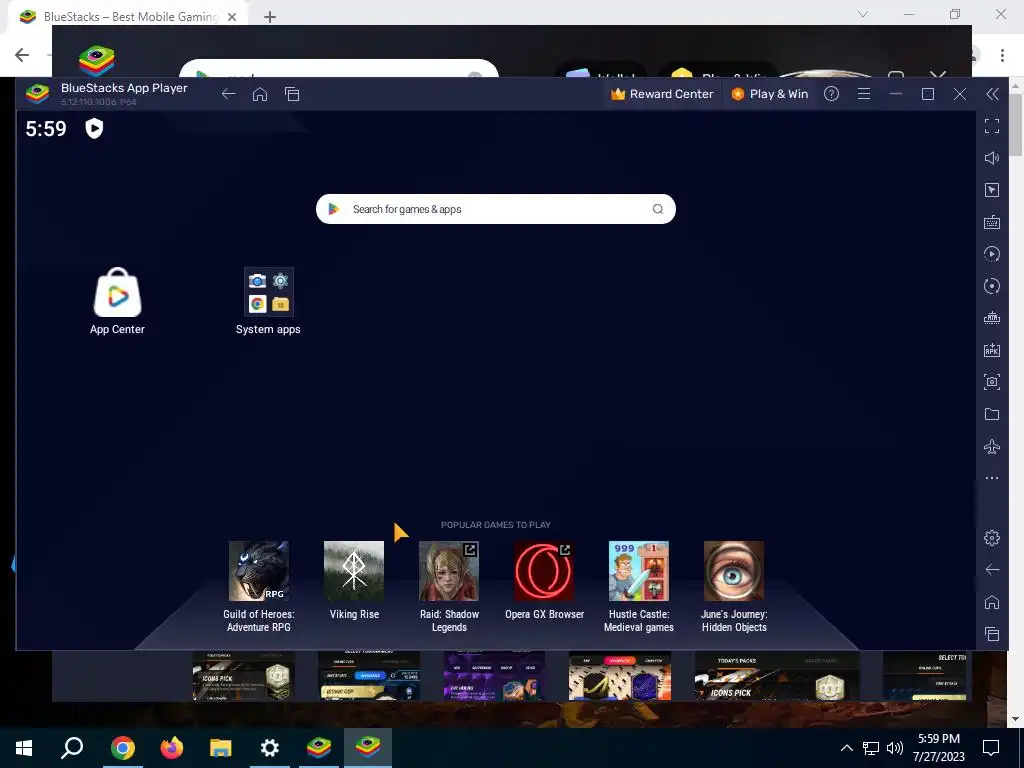Open the browser three-dot menu
This screenshot has height=768, width=1024.
coord(1002,56)
